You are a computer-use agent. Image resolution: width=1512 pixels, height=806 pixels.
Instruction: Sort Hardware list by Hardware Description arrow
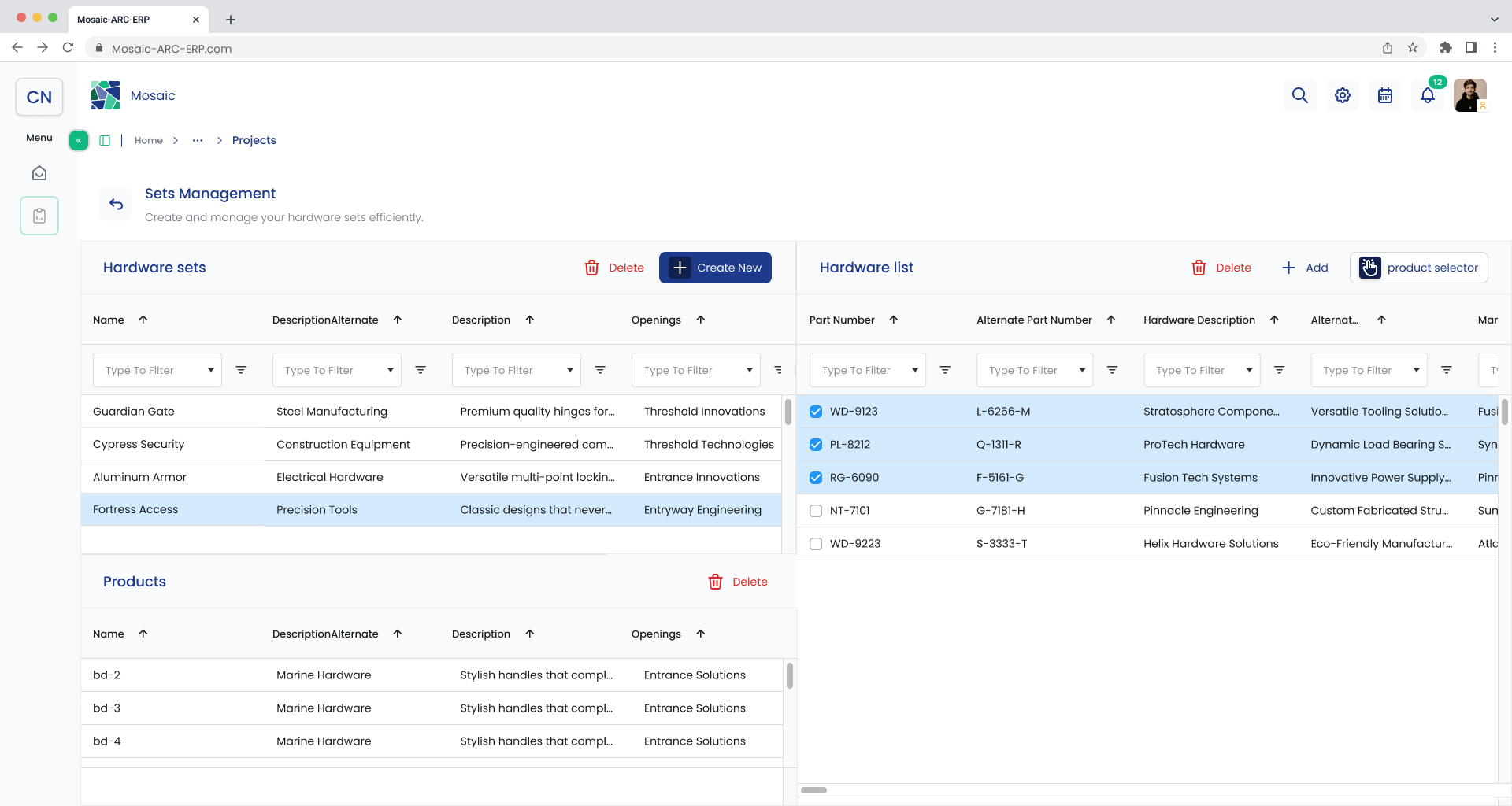click(x=1274, y=320)
